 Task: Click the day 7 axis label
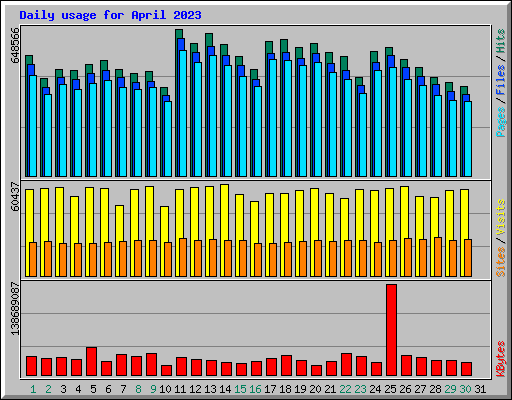click(x=123, y=389)
